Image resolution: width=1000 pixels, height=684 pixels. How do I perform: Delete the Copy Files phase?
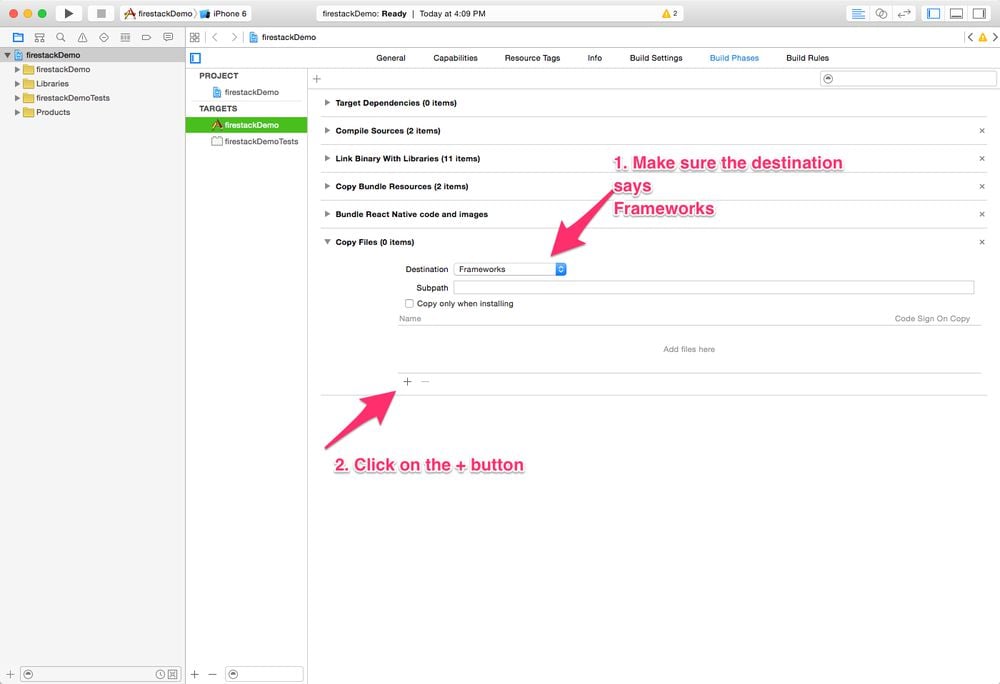coord(982,242)
